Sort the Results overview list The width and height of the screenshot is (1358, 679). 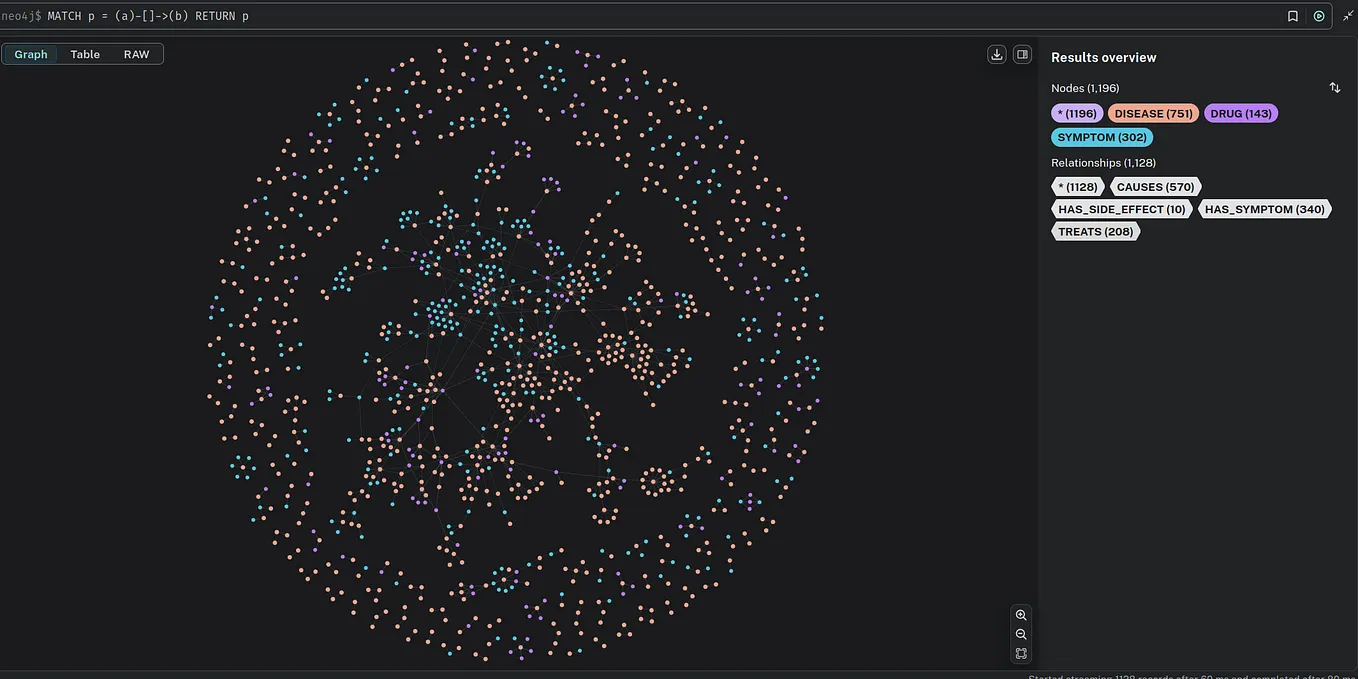tap(1334, 87)
